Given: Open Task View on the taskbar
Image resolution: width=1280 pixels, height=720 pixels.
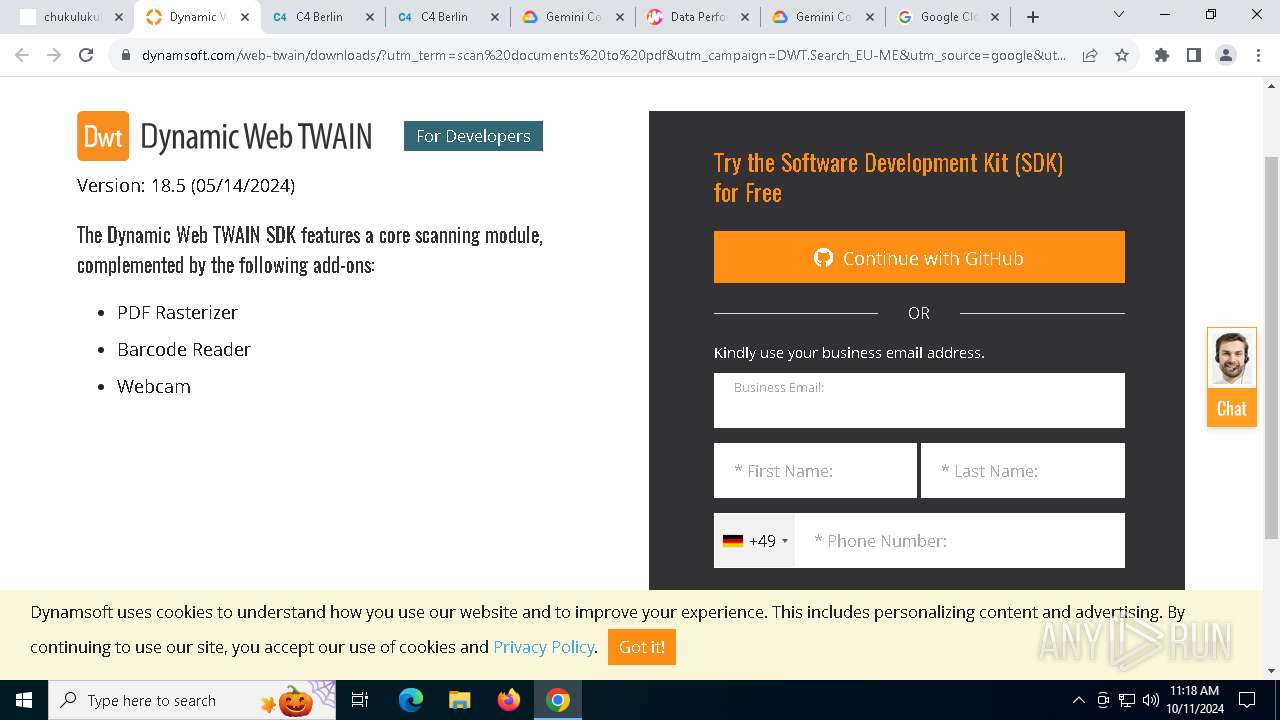Looking at the screenshot, I should pos(360,700).
